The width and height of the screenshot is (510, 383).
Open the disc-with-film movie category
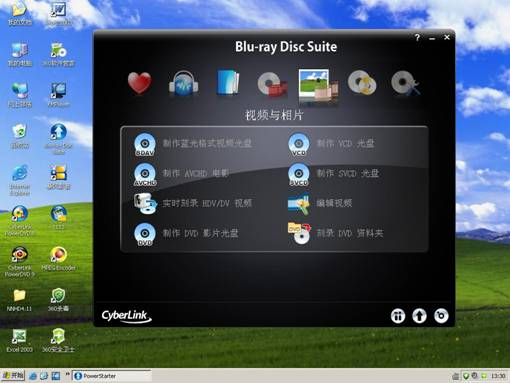tap(272, 84)
